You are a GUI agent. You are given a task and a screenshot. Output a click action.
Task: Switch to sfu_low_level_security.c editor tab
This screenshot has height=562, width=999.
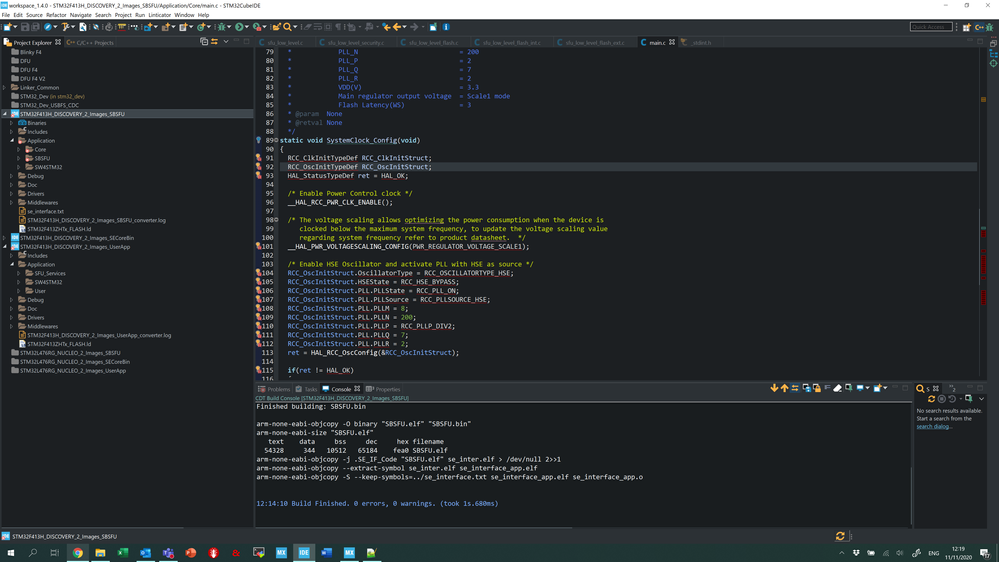pyautogui.click(x=356, y=42)
